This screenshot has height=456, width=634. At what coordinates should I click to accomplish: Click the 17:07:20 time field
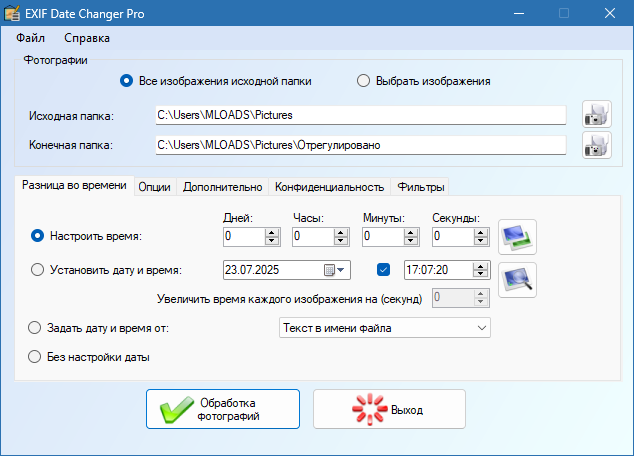click(439, 270)
